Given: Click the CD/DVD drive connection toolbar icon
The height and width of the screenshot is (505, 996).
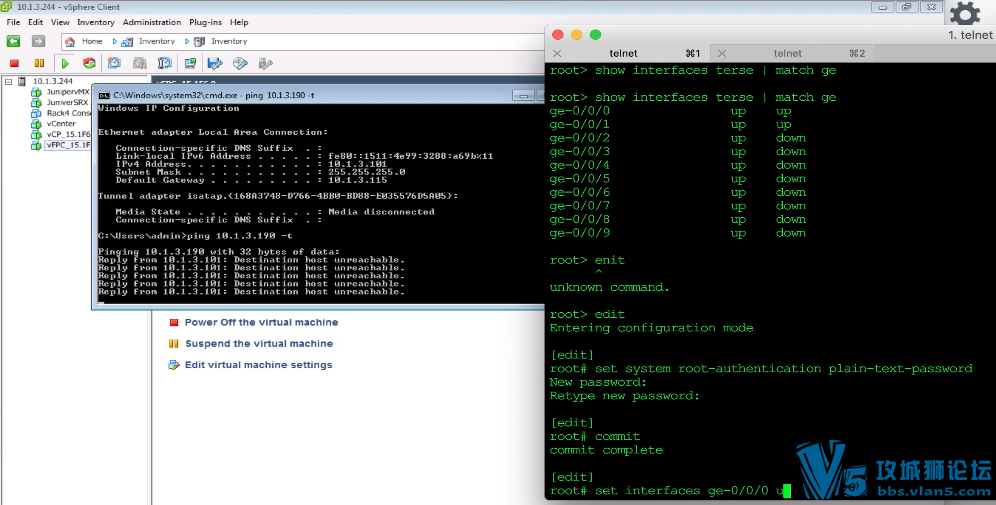Looking at the screenshot, I should click(240, 63).
